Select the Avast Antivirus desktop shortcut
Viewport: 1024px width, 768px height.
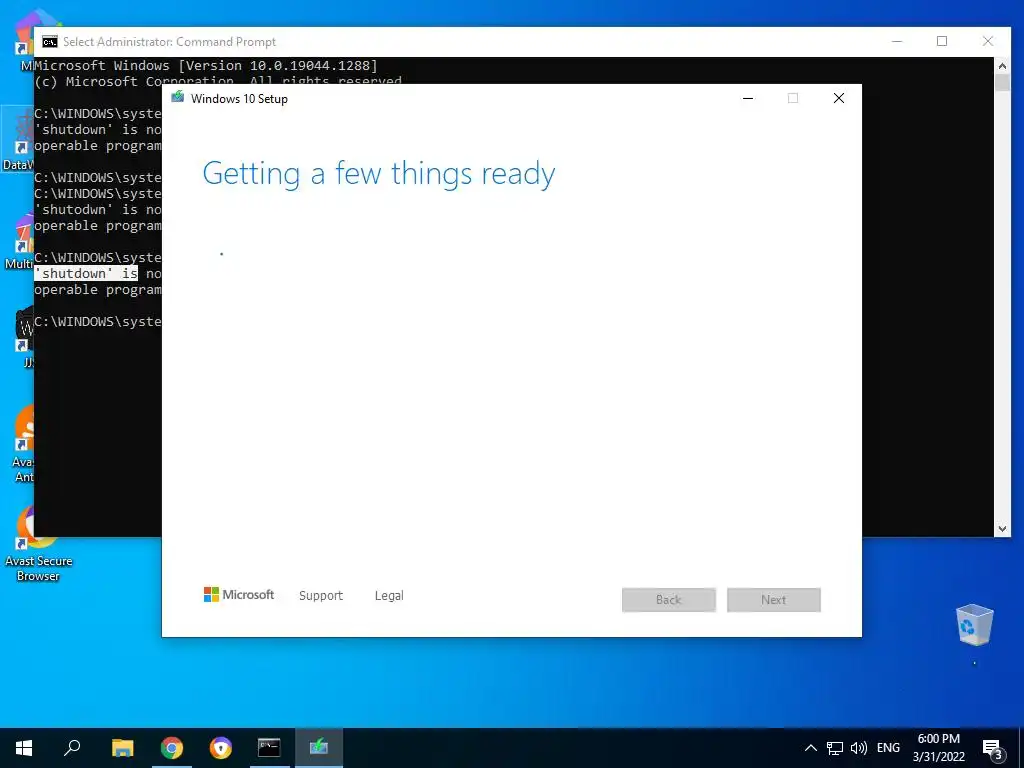coord(24,444)
